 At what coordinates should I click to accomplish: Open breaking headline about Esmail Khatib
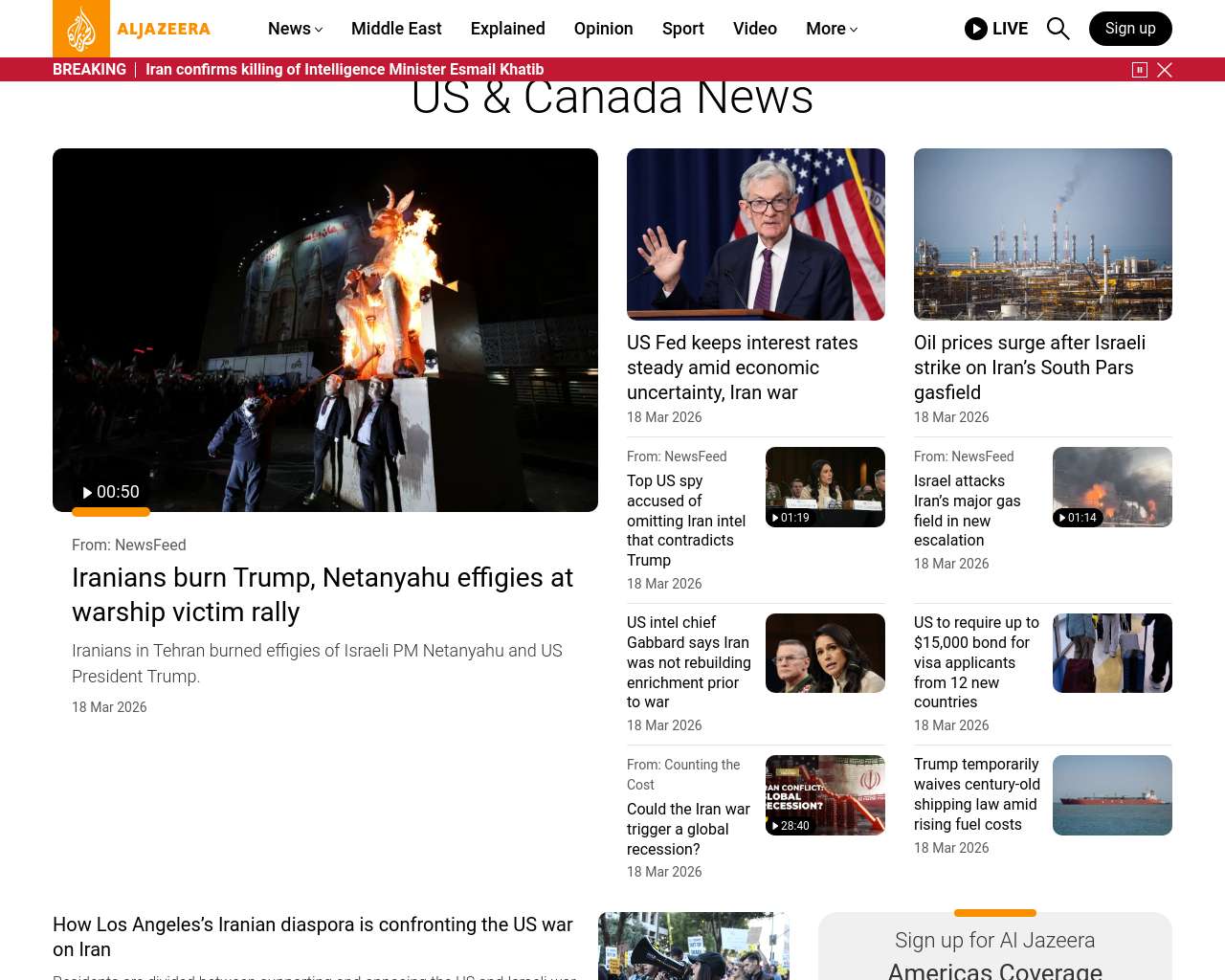(345, 70)
